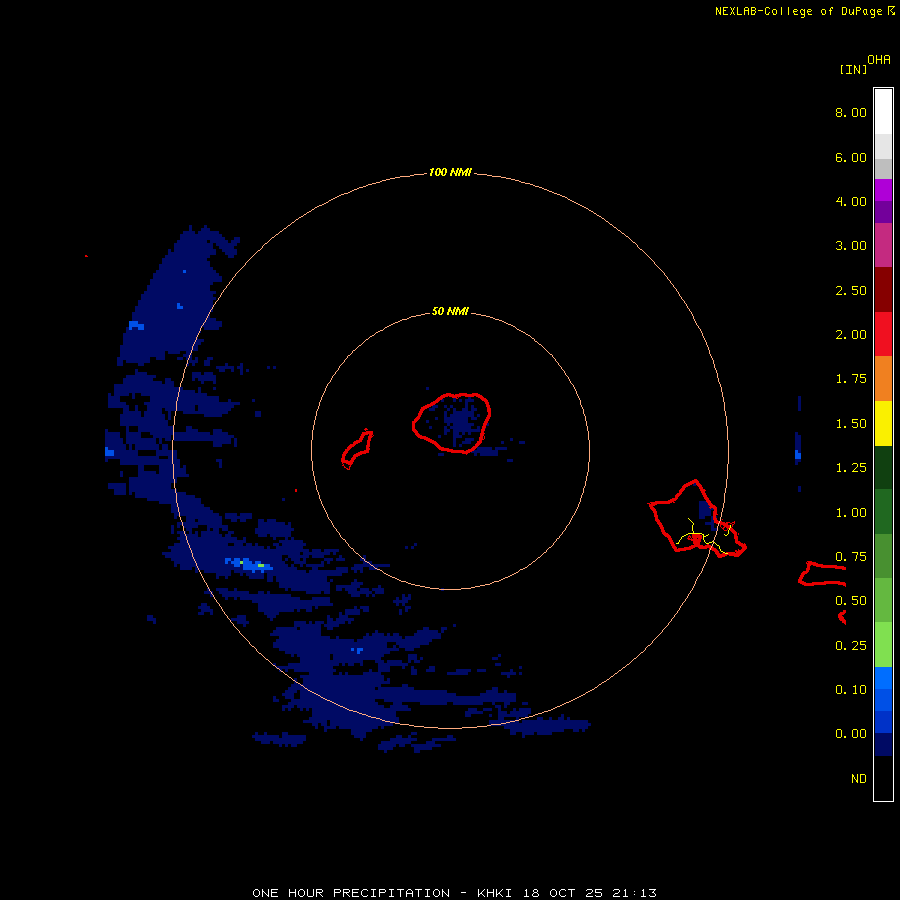The width and height of the screenshot is (900, 900).
Task: Click the yellow 1.50 legend swatch
Action: tap(883, 424)
